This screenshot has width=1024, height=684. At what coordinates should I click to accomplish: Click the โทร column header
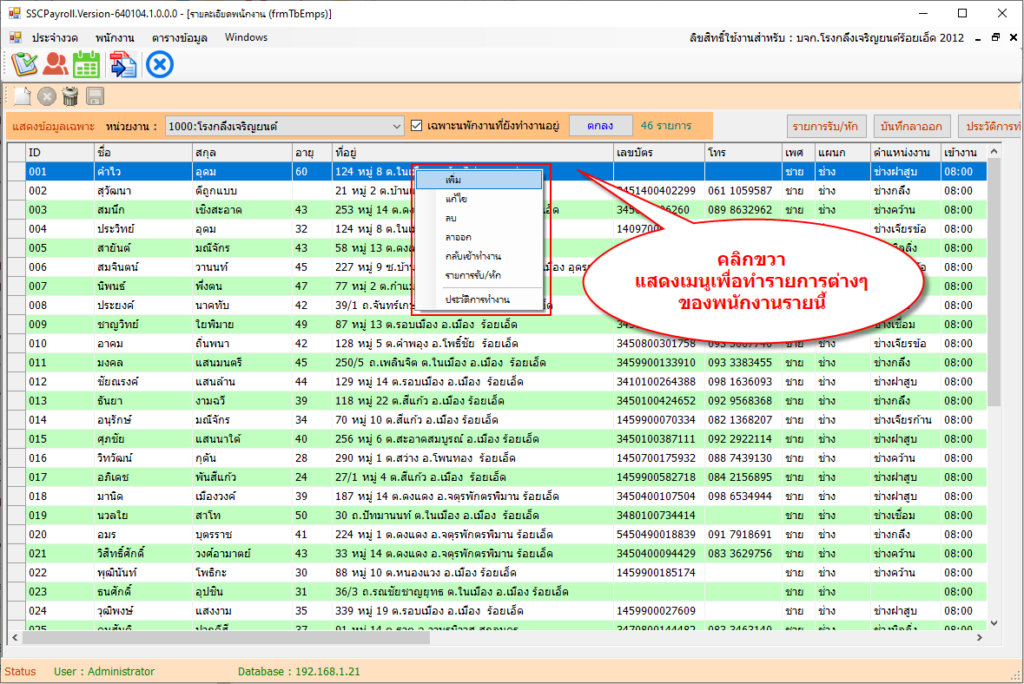[x=744, y=152]
